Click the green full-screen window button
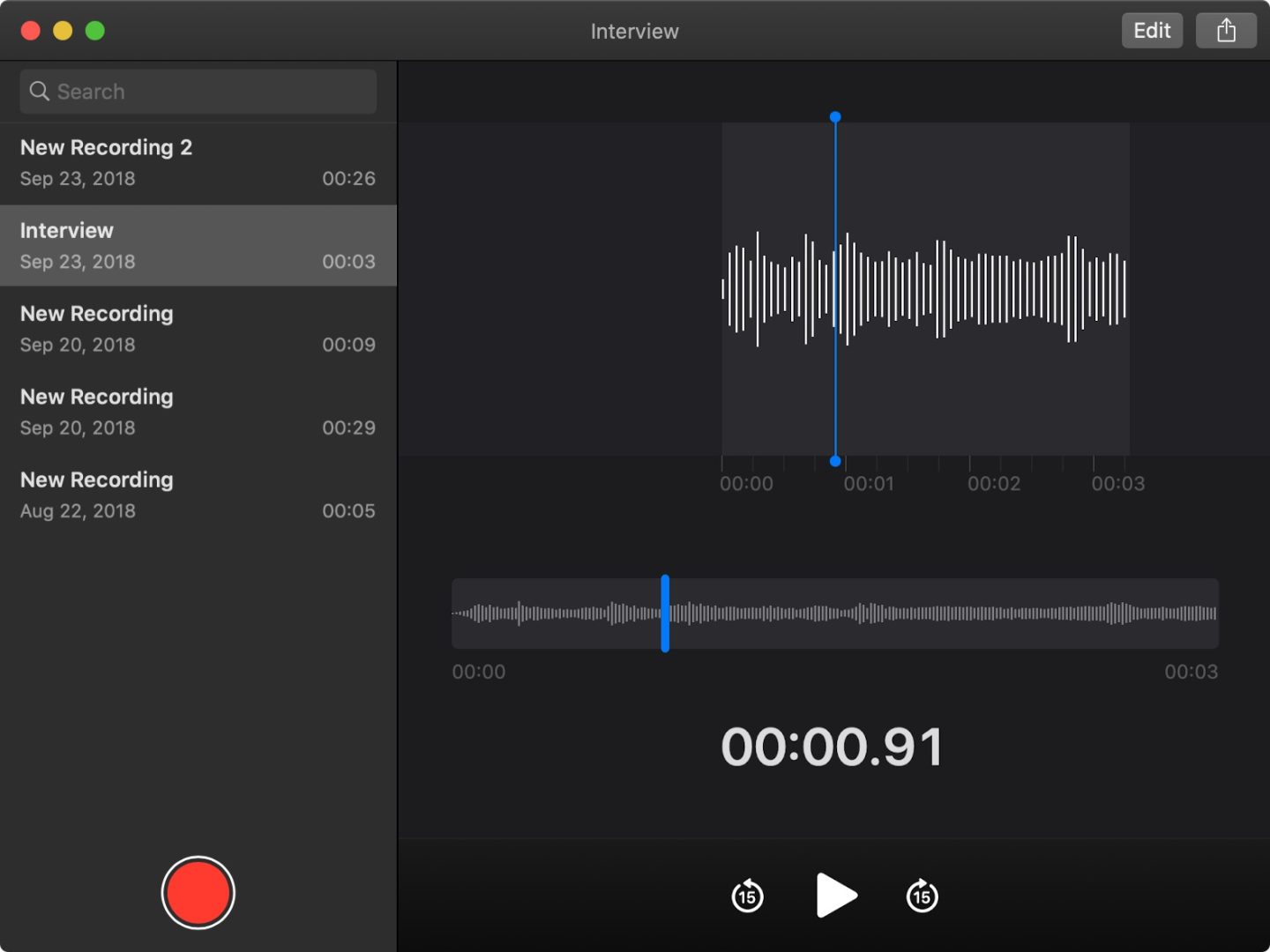The width and height of the screenshot is (1270, 952). pyautogui.click(x=95, y=31)
